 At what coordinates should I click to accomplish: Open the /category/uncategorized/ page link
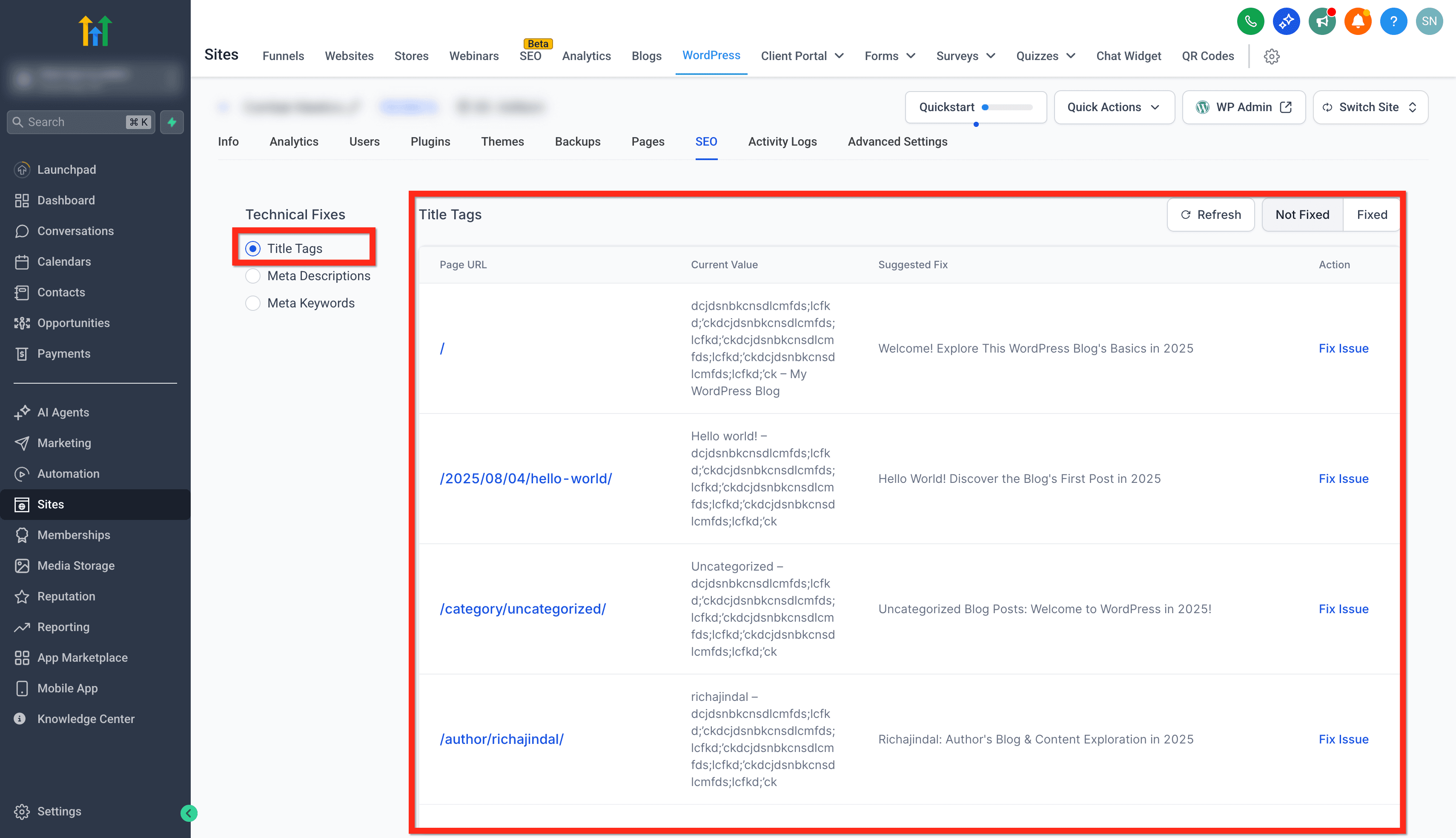pyautogui.click(x=522, y=608)
